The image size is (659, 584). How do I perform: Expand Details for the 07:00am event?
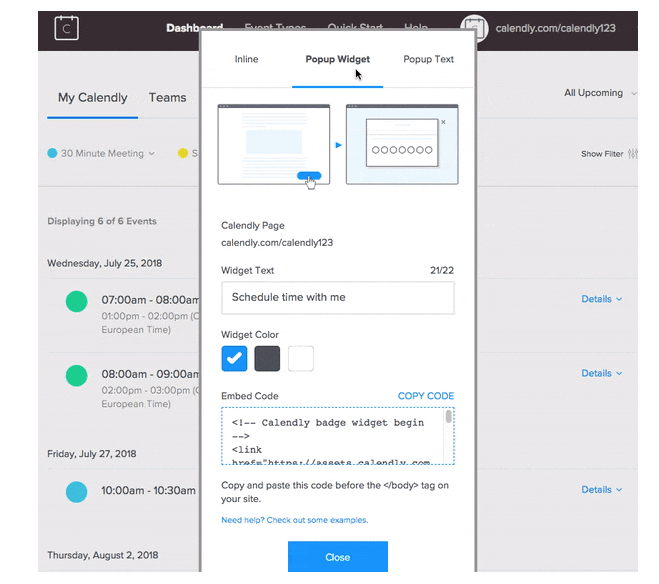click(x=601, y=299)
